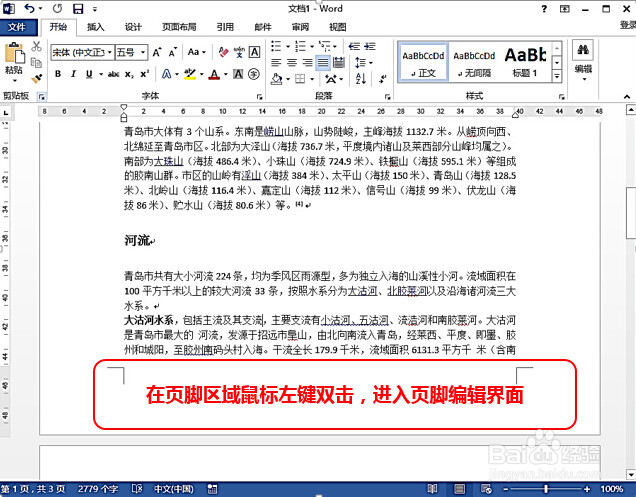Toggle Italic formatting
Viewport: 636px width, 497px height.
pos(73,74)
